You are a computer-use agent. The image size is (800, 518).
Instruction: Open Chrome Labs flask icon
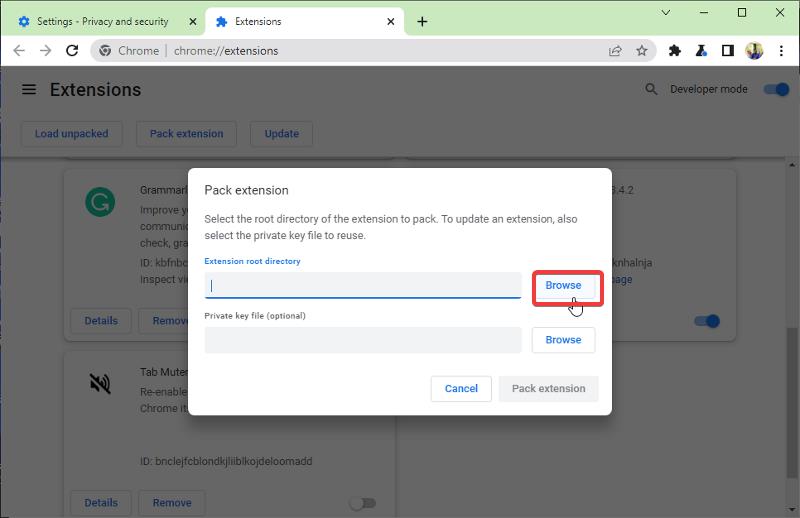(701, 51)
